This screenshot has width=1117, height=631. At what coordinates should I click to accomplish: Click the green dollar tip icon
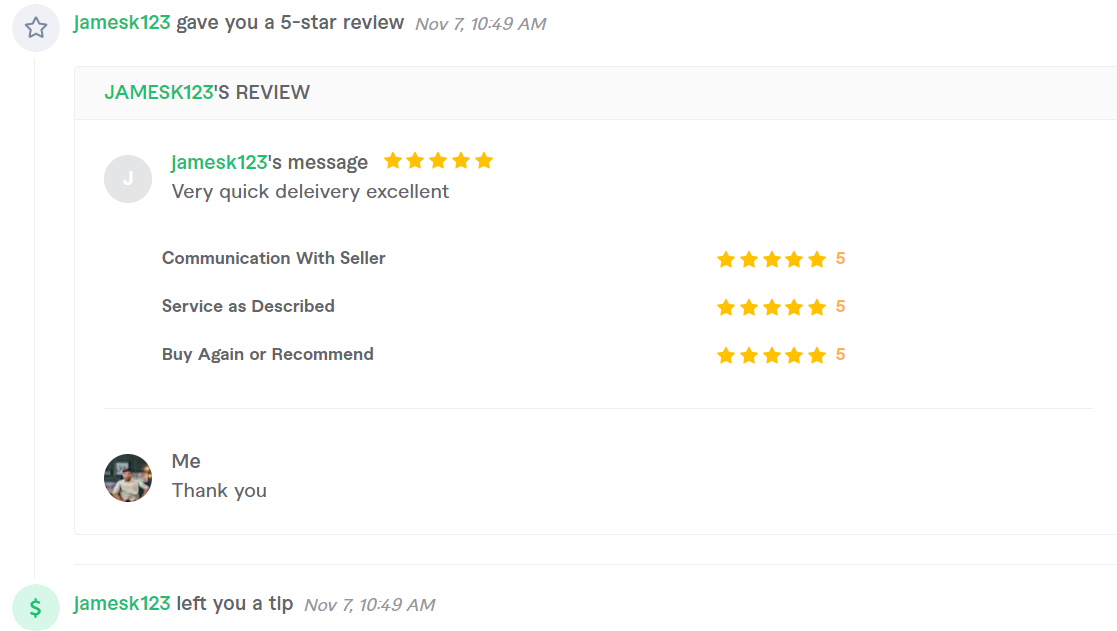(x=36, y=604)
